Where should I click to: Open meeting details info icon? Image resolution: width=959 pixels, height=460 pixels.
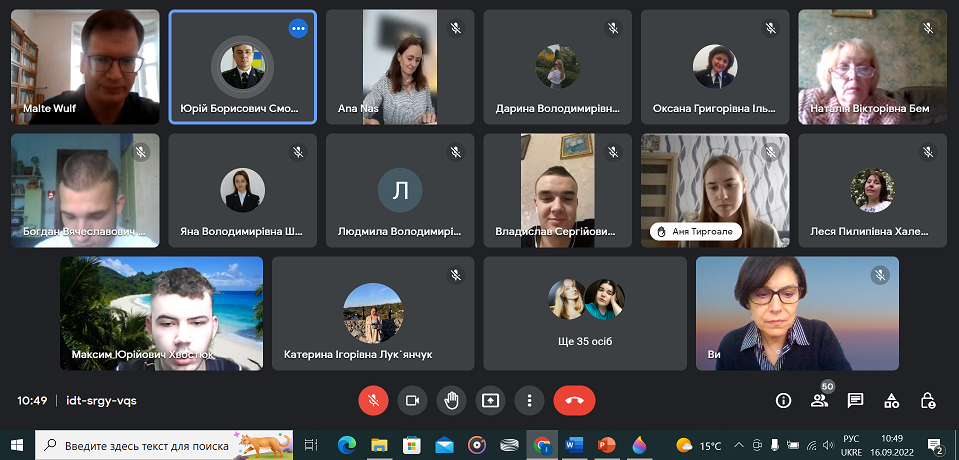[x=783, y=400]
